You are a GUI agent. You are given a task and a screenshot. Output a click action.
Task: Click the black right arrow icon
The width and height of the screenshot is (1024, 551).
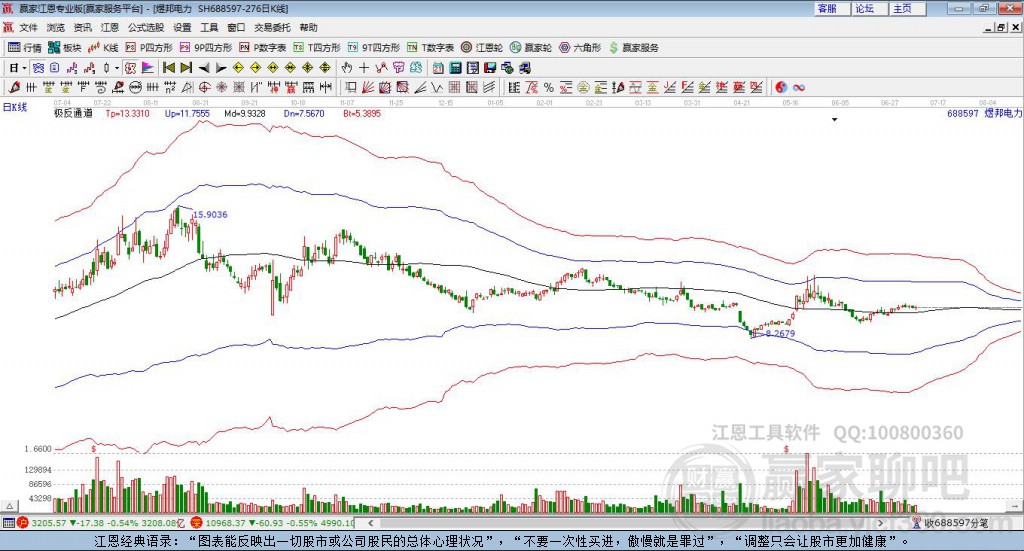(x=221, y=68)
